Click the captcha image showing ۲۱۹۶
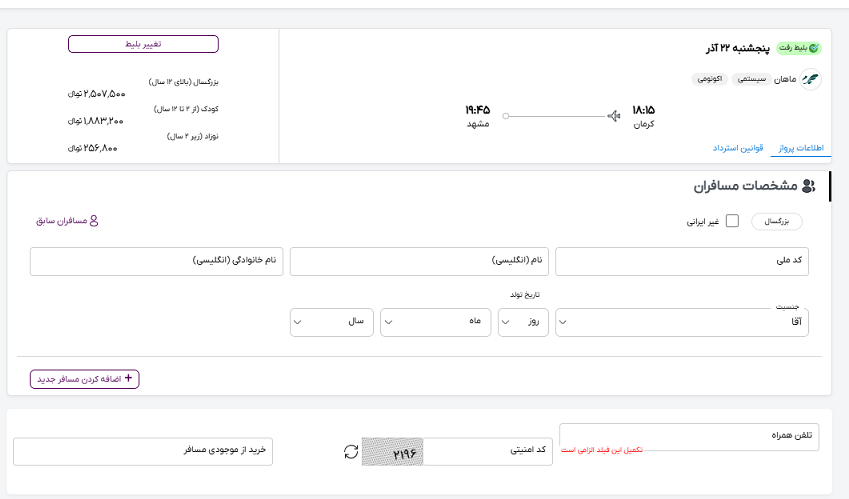 point(393,452)
